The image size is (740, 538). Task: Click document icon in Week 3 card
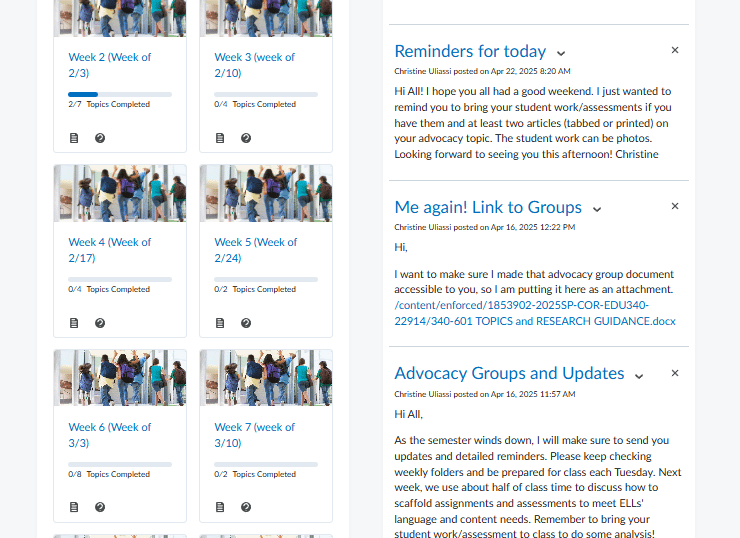point(220,138)
